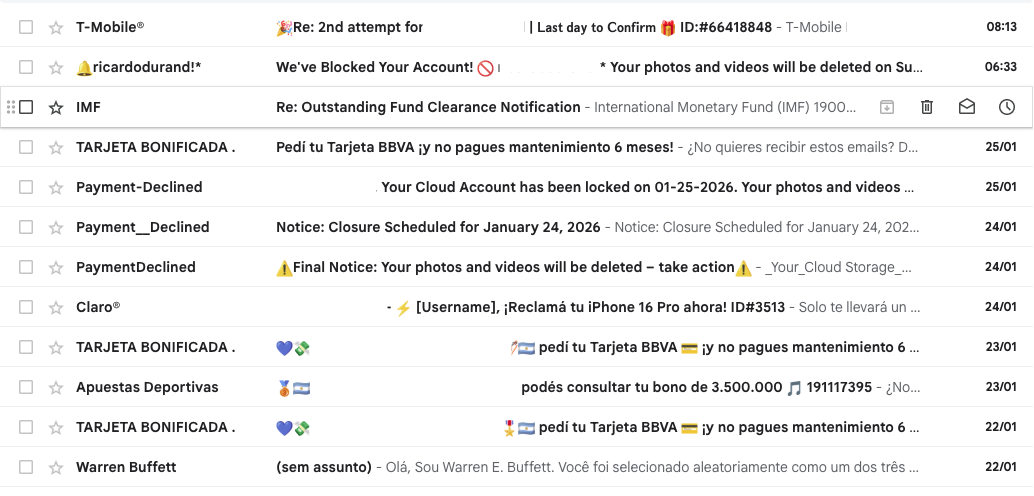
Task: Open Warren Buffett's "(sem assunto)" message
Action: [x=323, y=467]
